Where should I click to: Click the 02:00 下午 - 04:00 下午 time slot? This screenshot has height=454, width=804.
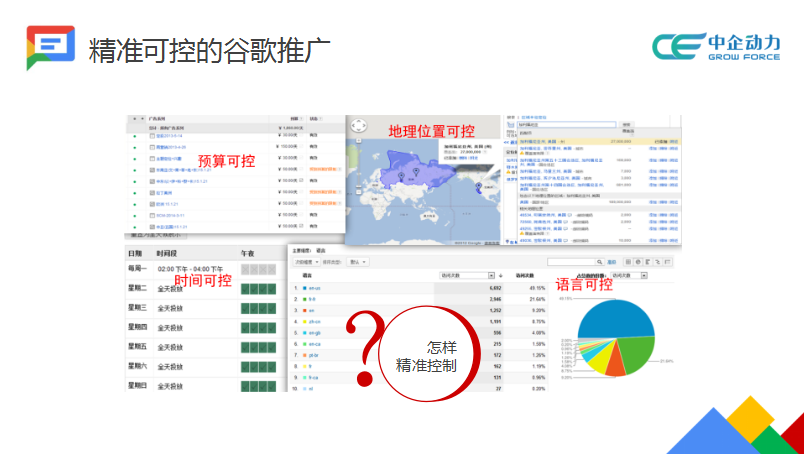tap(190, 269)
